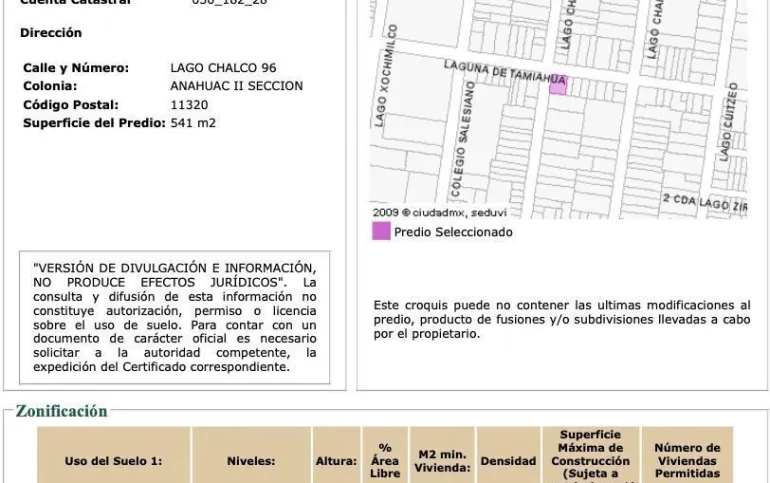Click the Versión de Divulgación disclaimer box
The height and width of the screenshot is (483, 770).
175,317
